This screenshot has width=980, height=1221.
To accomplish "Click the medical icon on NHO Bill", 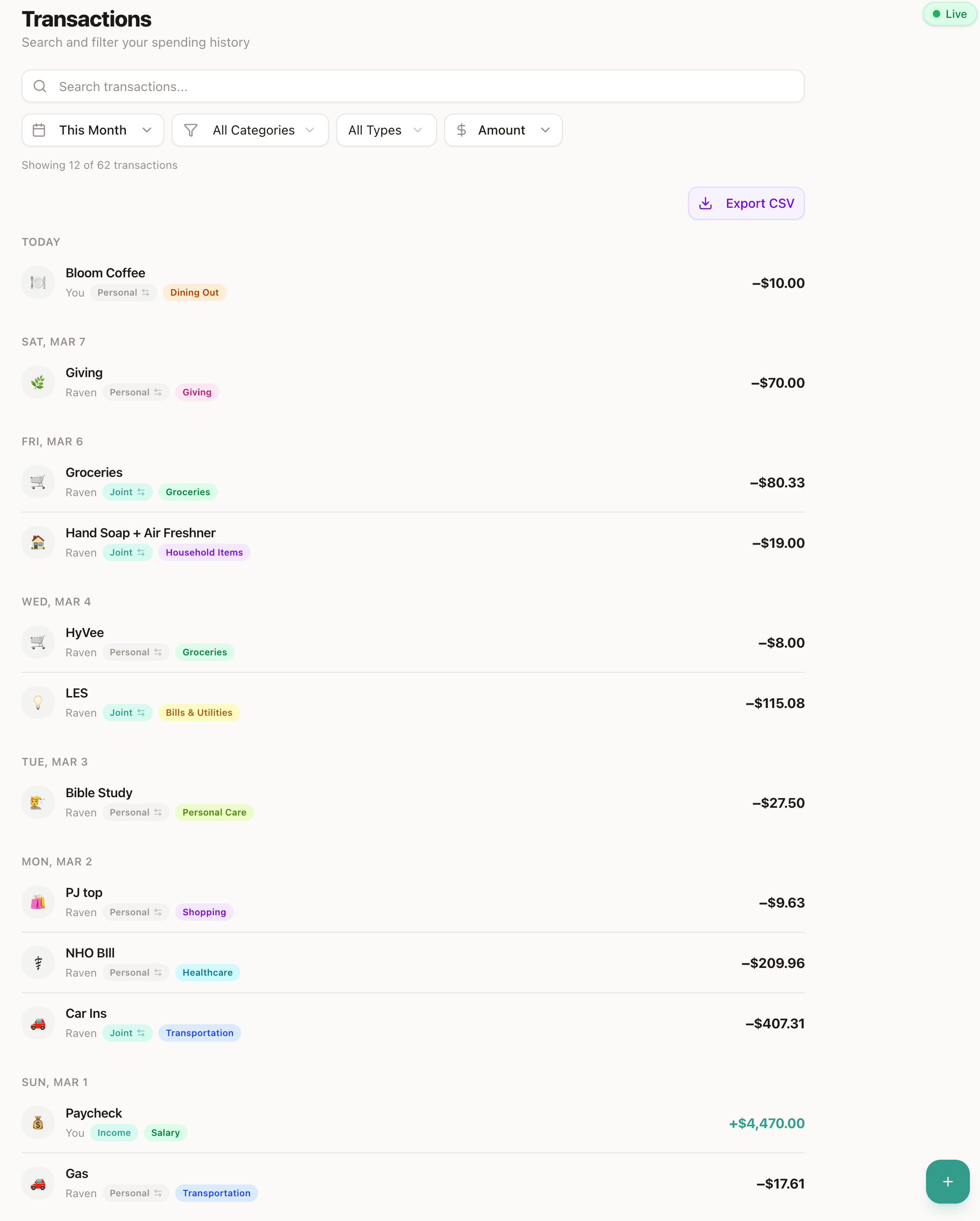I will (x=38, y=962).
